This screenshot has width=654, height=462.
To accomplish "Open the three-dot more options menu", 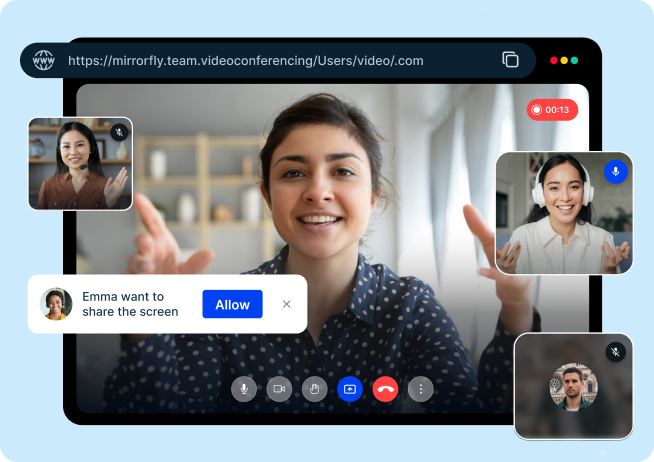I will pyautogui.click(x=421, y=389).
